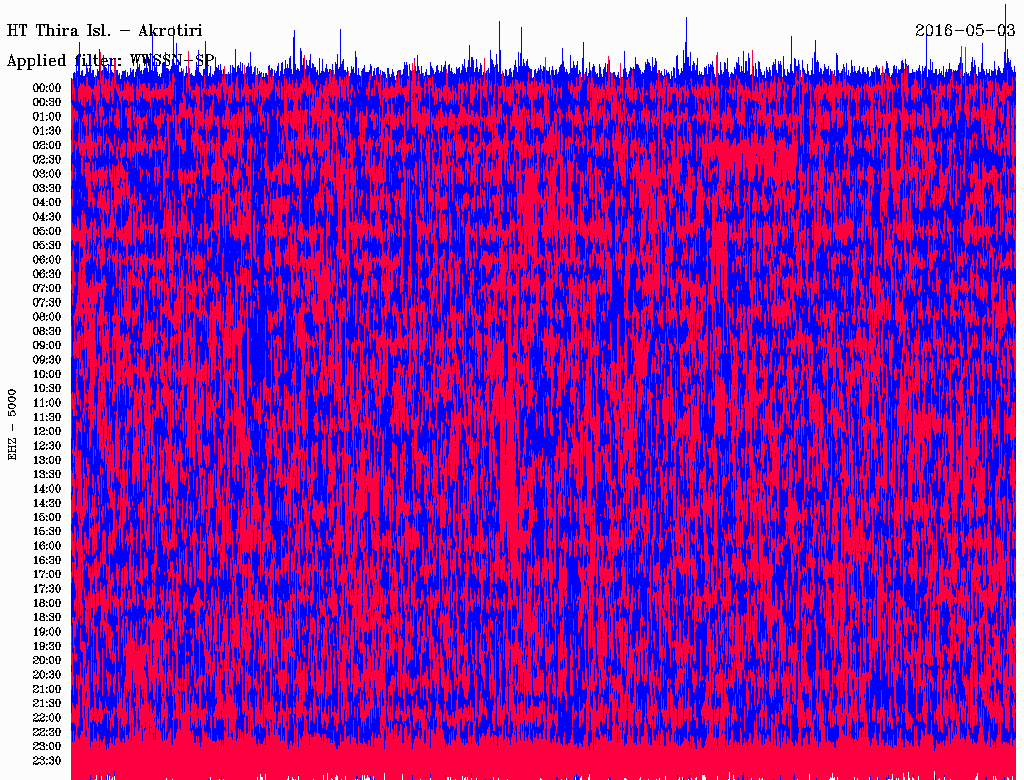Click the 19:30 time label
Image resolution: width=1024 pixels, height=780 pixels.
click(47, 647)
